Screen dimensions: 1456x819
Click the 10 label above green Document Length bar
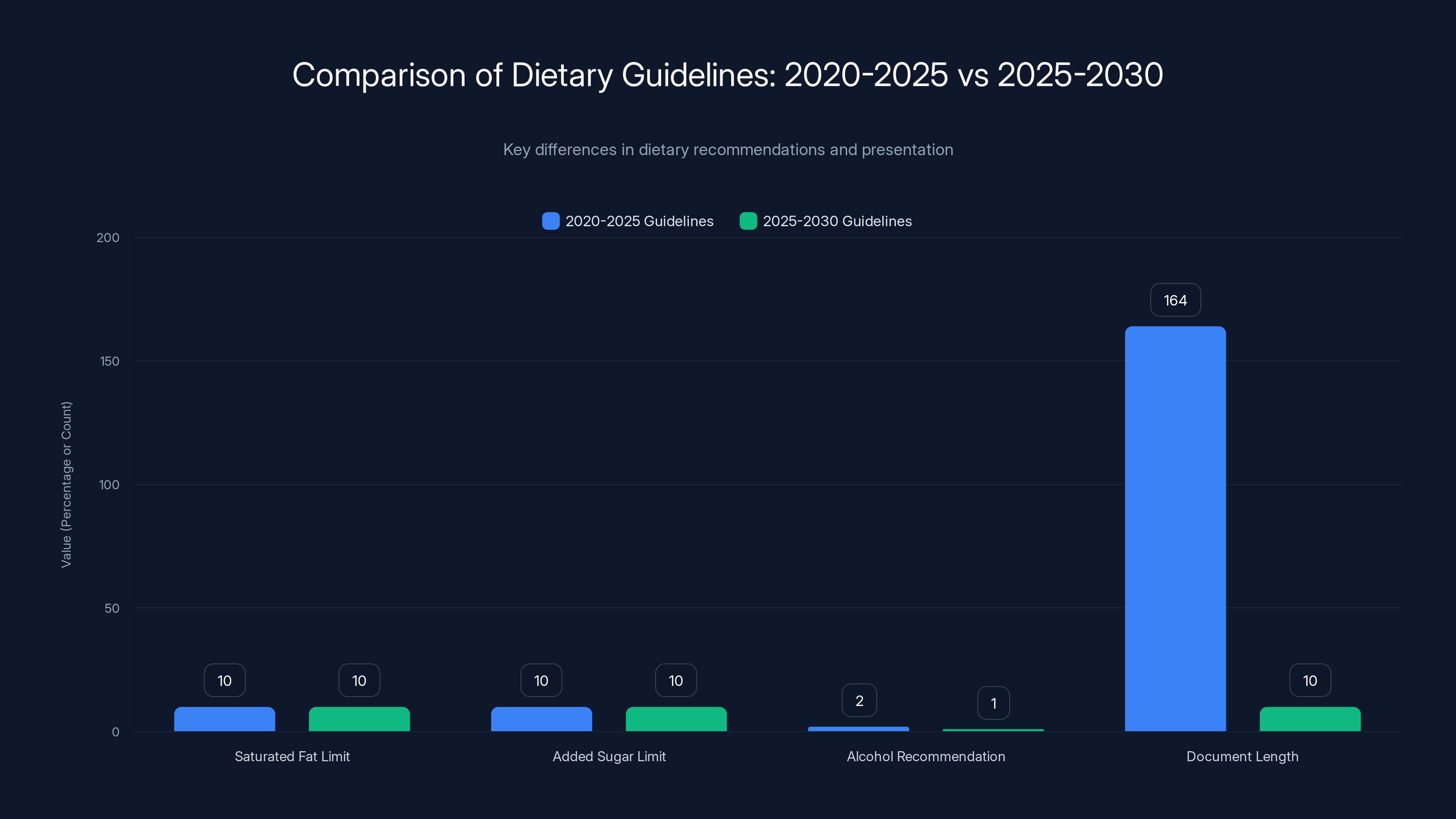(1309, 681)
